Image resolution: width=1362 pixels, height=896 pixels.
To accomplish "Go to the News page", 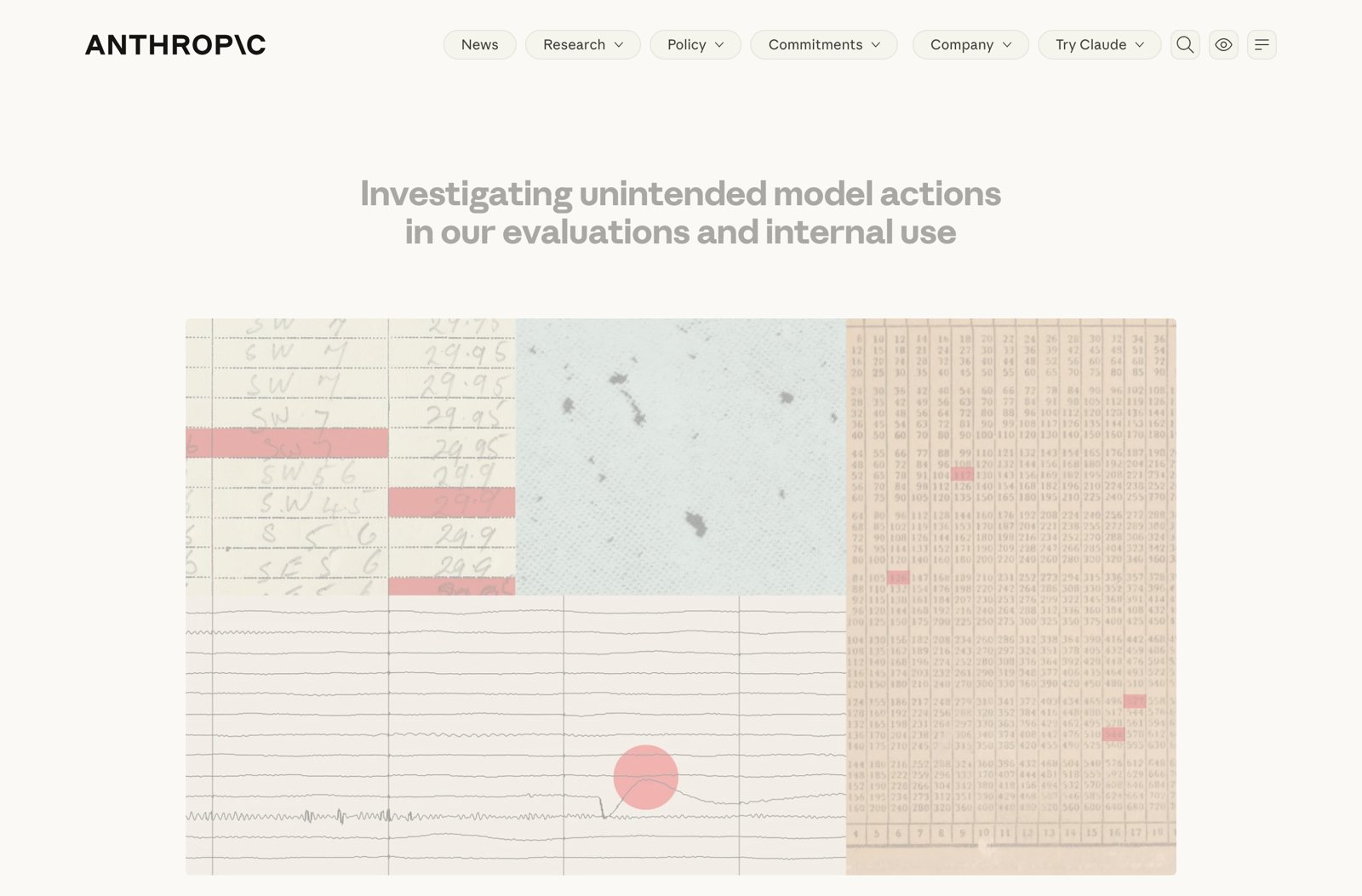I will (479, 44).
